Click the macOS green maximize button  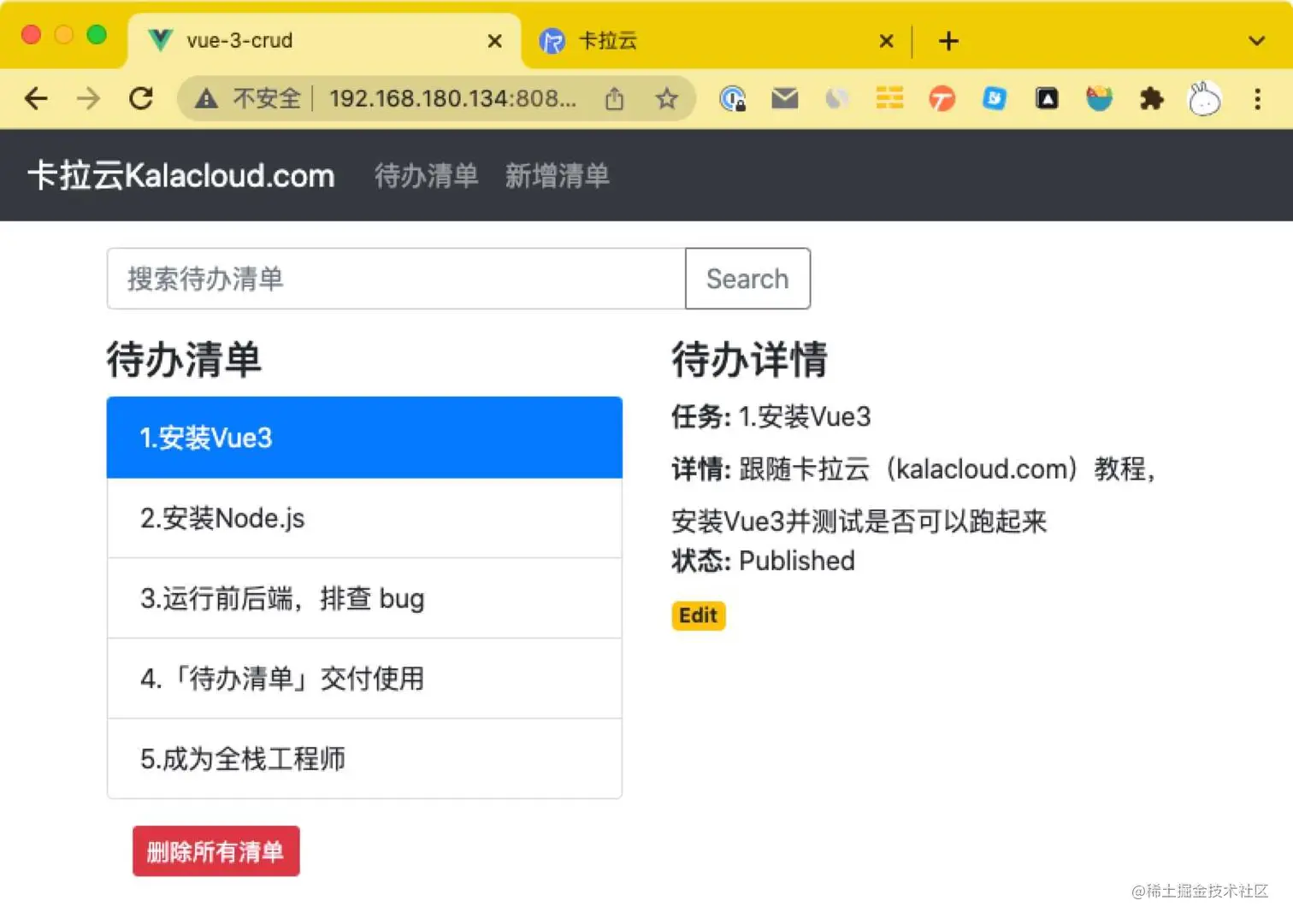[97, 34]
